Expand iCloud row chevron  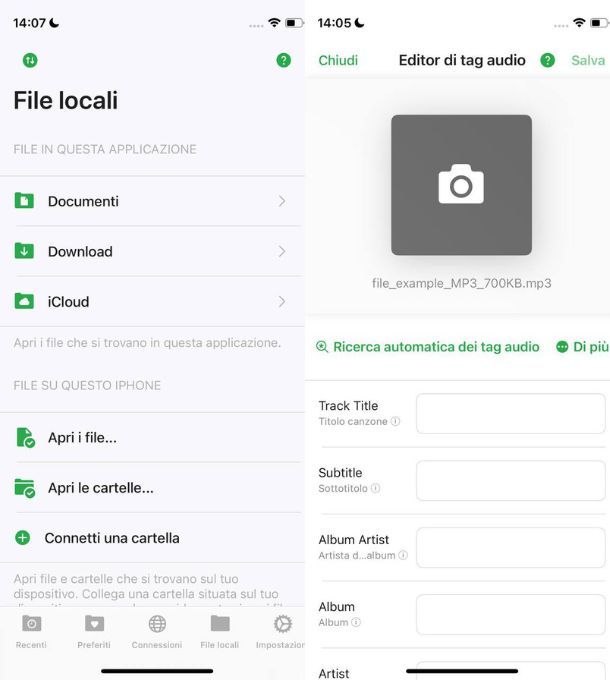[x=282, y=302]
